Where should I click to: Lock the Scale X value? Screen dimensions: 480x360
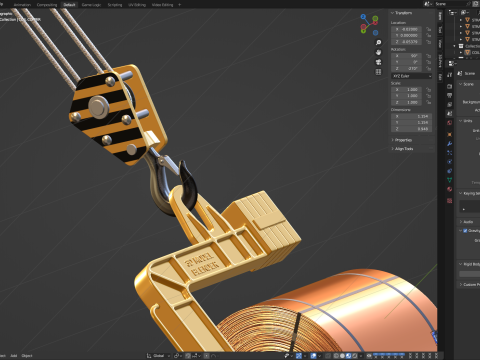tap(429, 89)
